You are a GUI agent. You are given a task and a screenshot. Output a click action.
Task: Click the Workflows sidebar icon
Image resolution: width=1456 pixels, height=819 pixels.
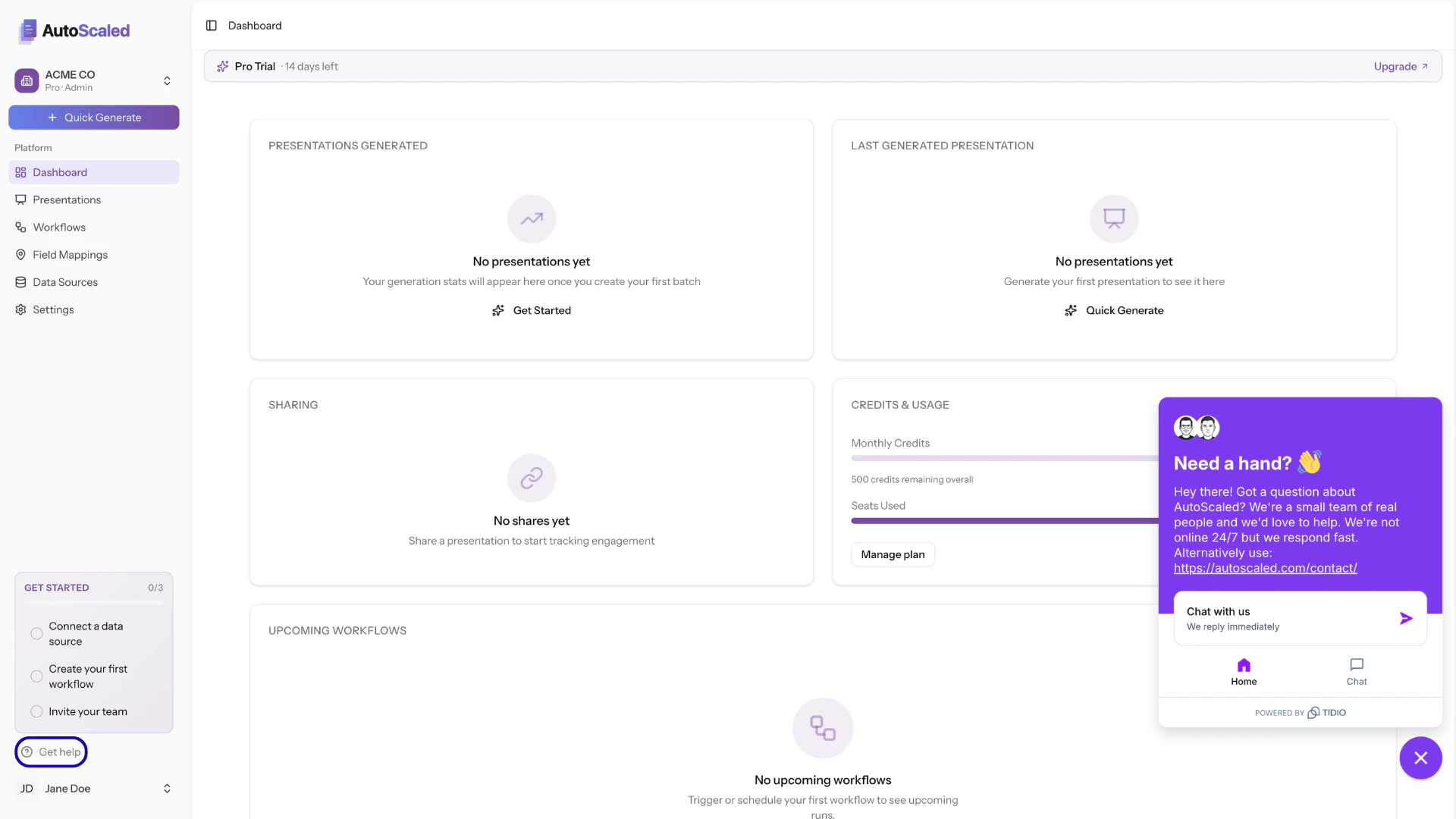(x=20, y=227)
